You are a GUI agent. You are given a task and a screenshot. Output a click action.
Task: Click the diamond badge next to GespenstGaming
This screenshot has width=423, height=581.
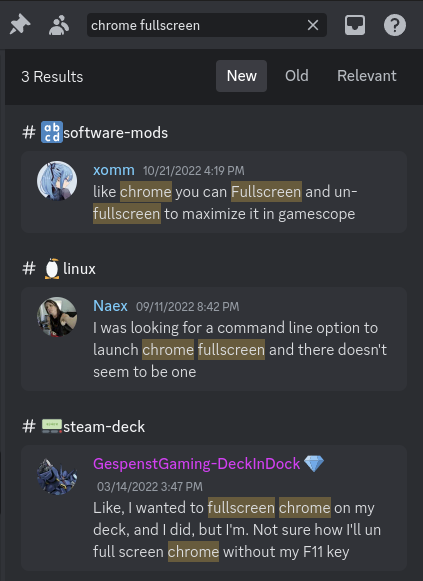(314, 464)
